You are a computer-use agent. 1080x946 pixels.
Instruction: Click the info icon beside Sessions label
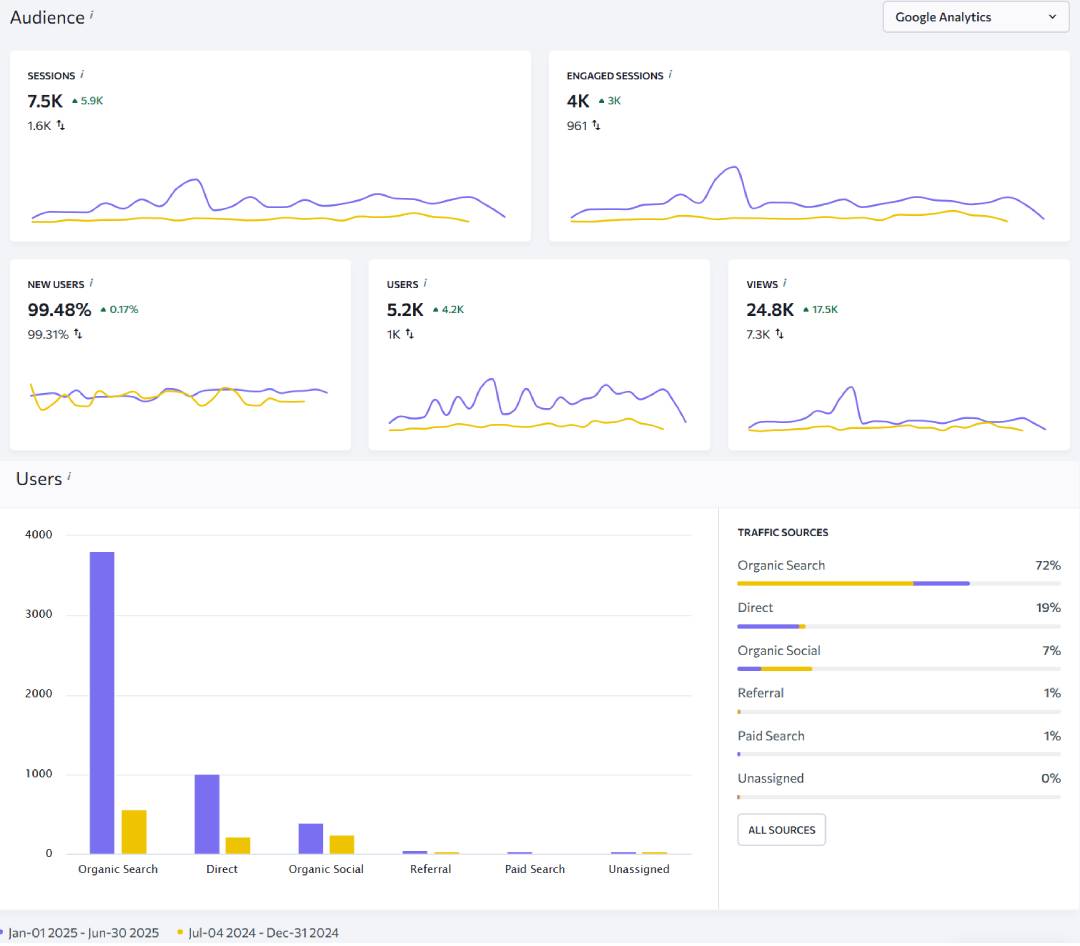[x=82, y=75]
